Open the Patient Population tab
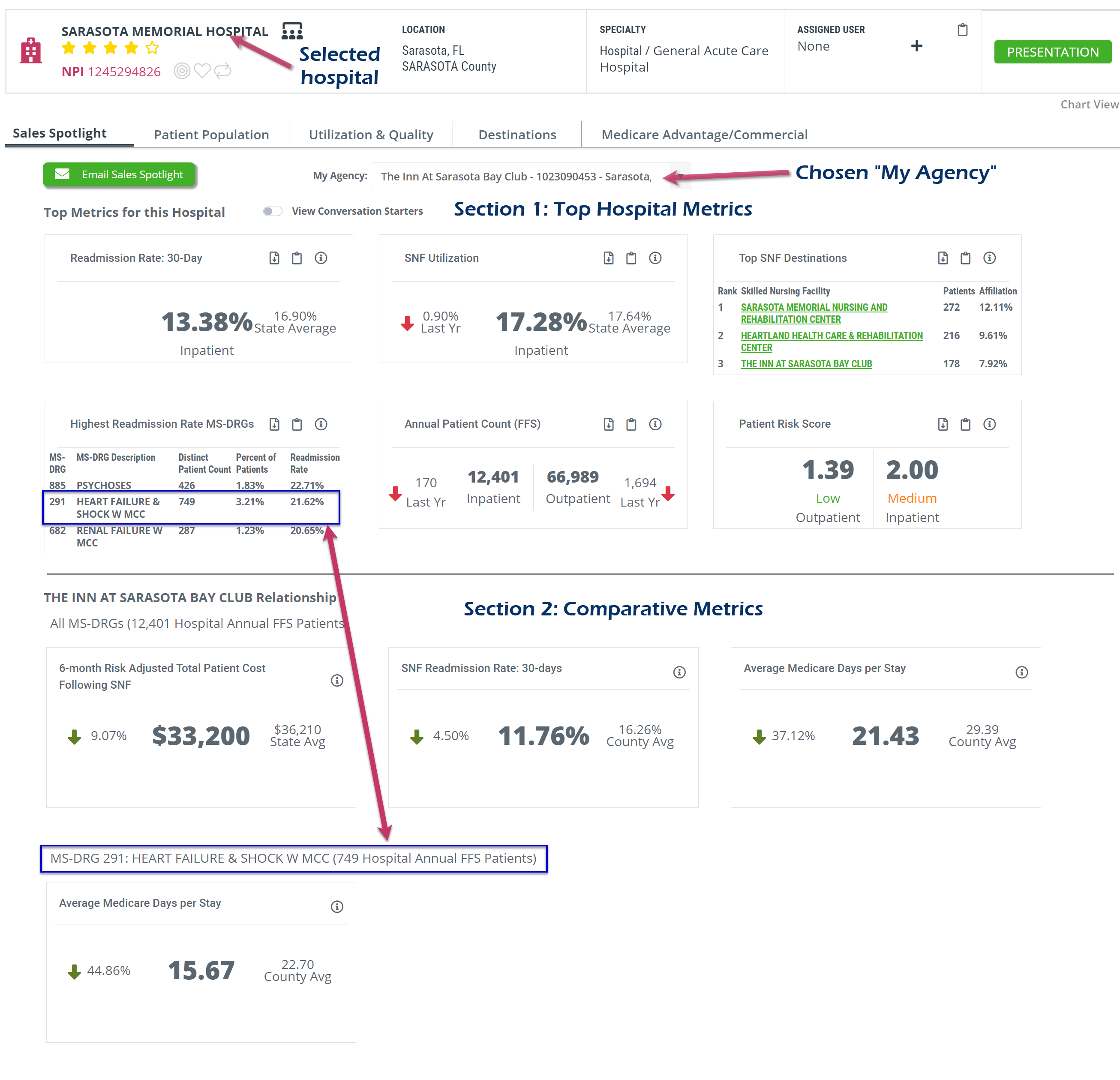The image size is (1120, 1080). pyautogui.click(x=211, y=135)
